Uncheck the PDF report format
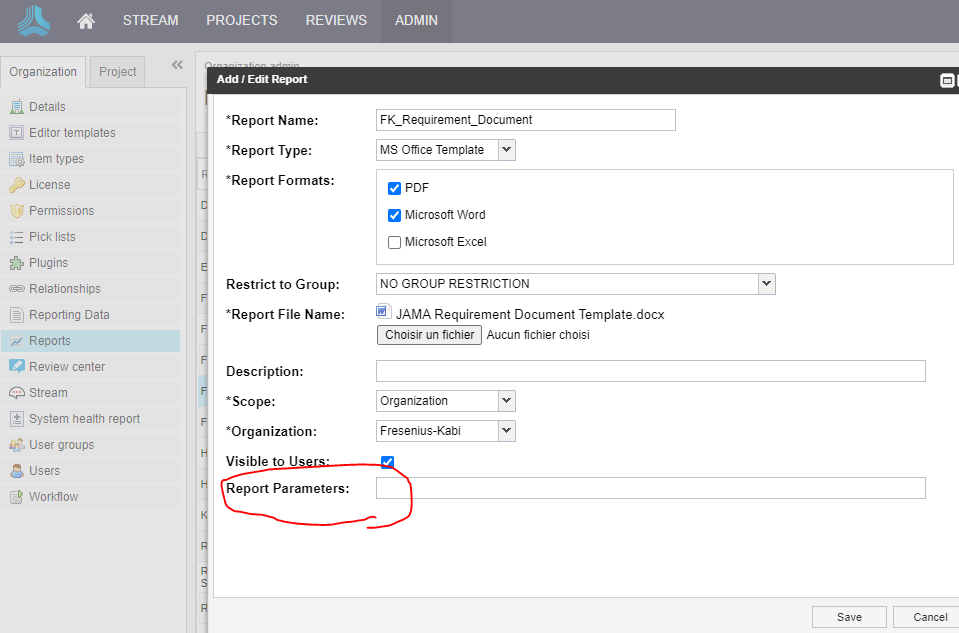The image size is (959, 633). (394, 188)
